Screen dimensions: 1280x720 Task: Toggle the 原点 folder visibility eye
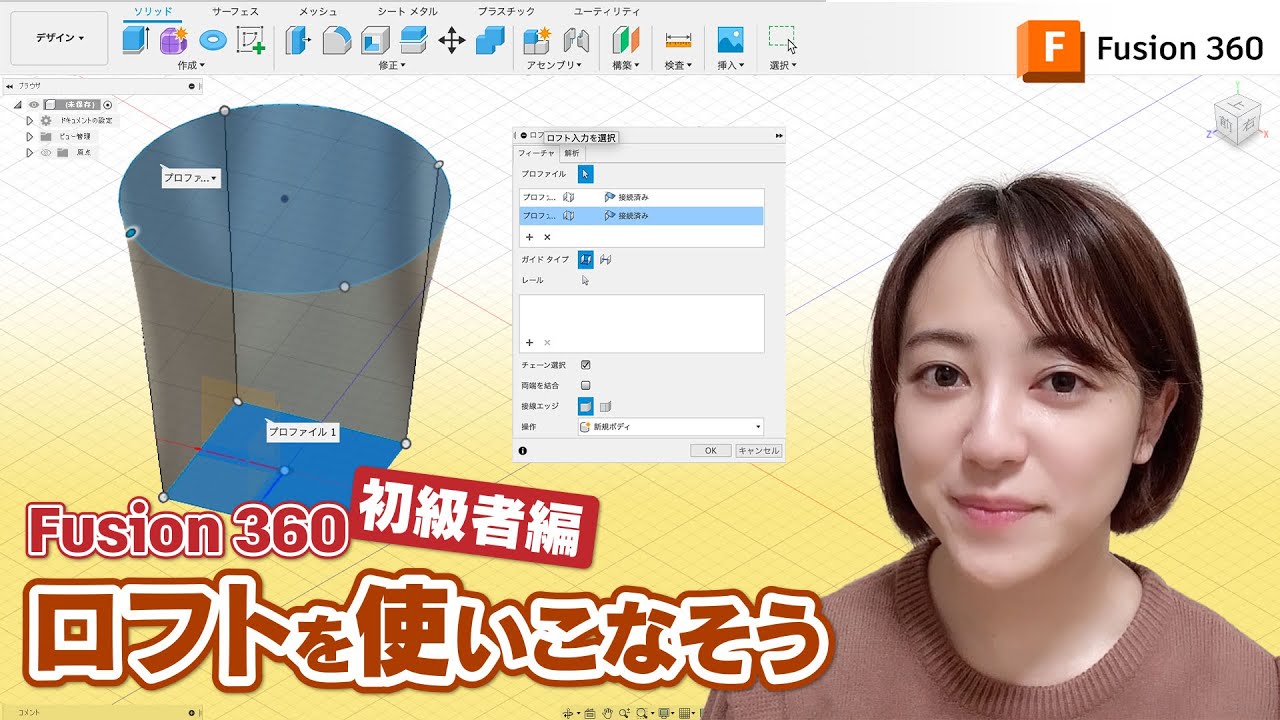pyautogui.click(x=46, y=152)
